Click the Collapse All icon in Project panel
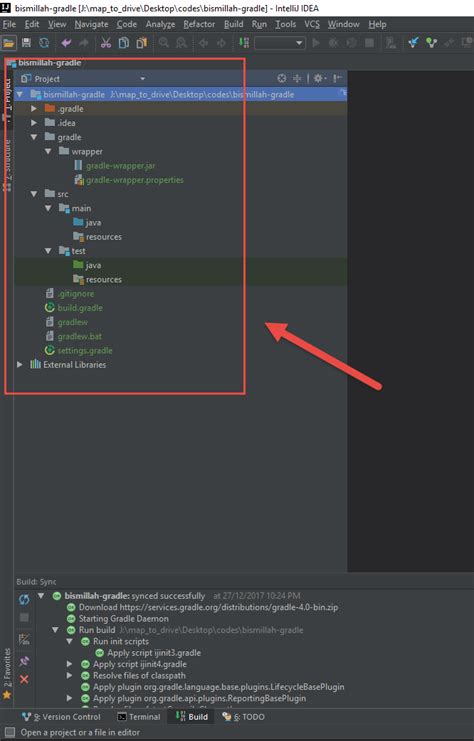 pyautogui.click(x=297, y=78)
